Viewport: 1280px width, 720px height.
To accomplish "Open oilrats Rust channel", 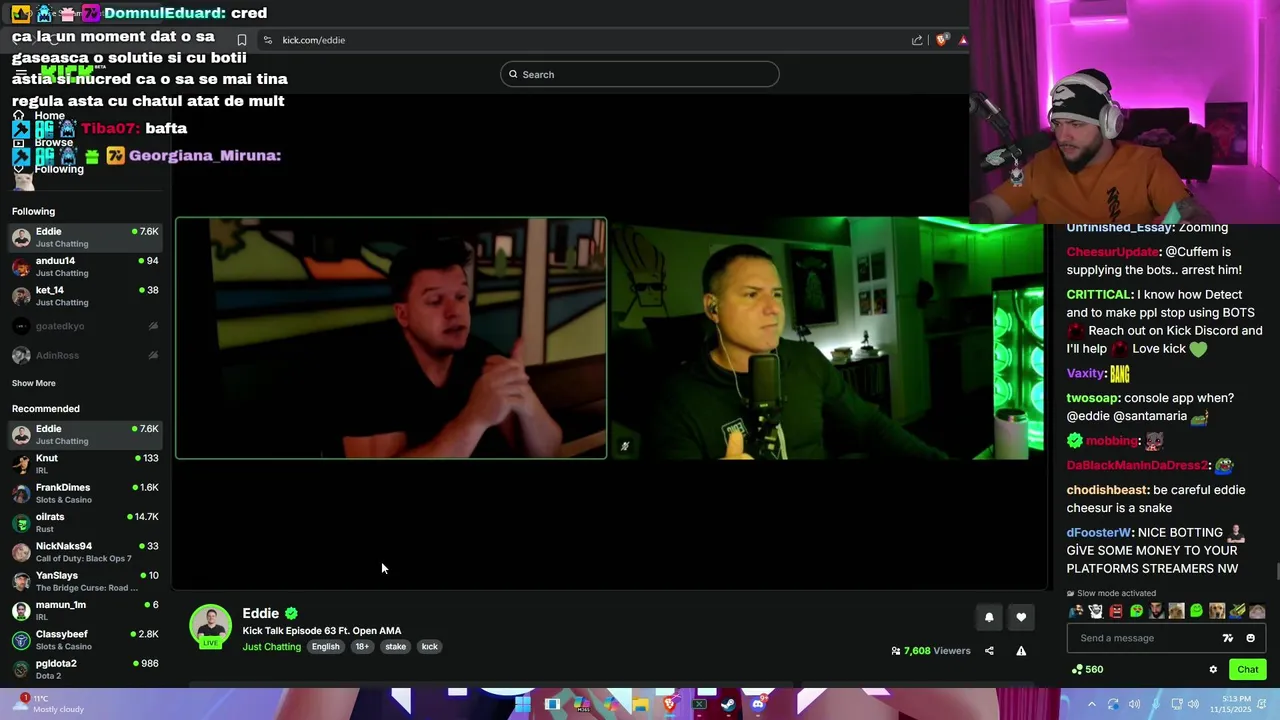I will point(85,522).
